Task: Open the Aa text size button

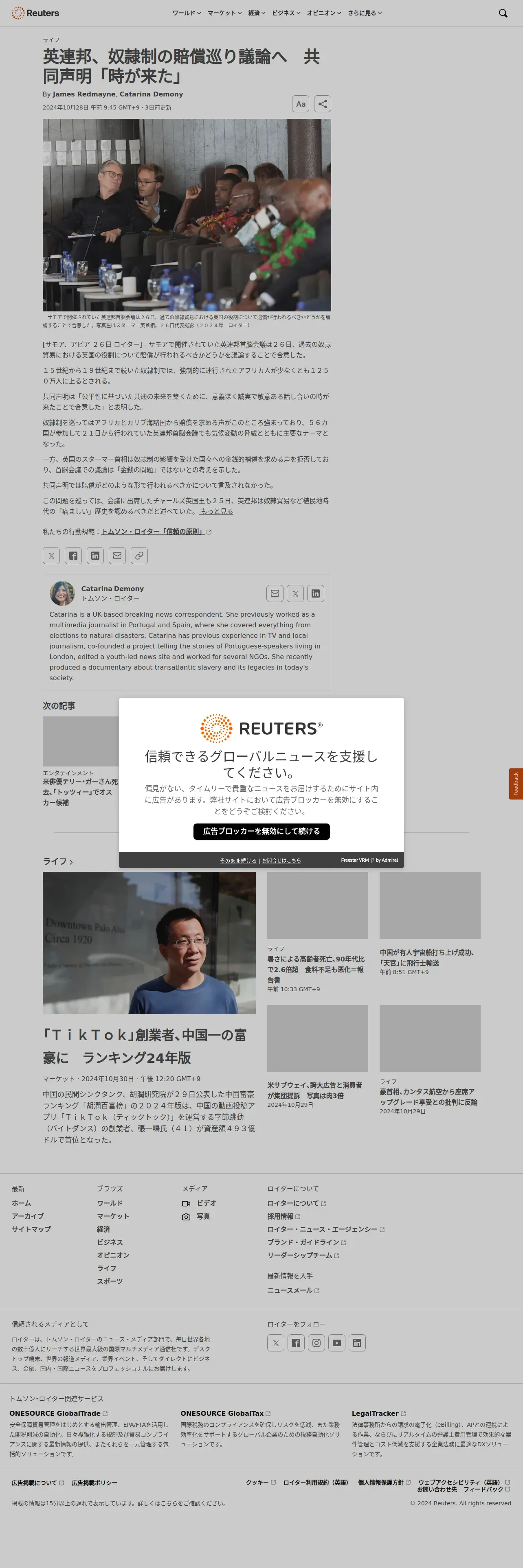Action: point(301,104)
